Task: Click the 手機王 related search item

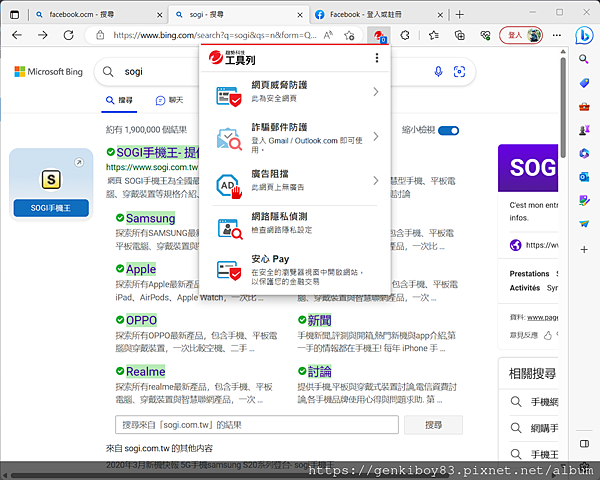Action: coord(535,454)
